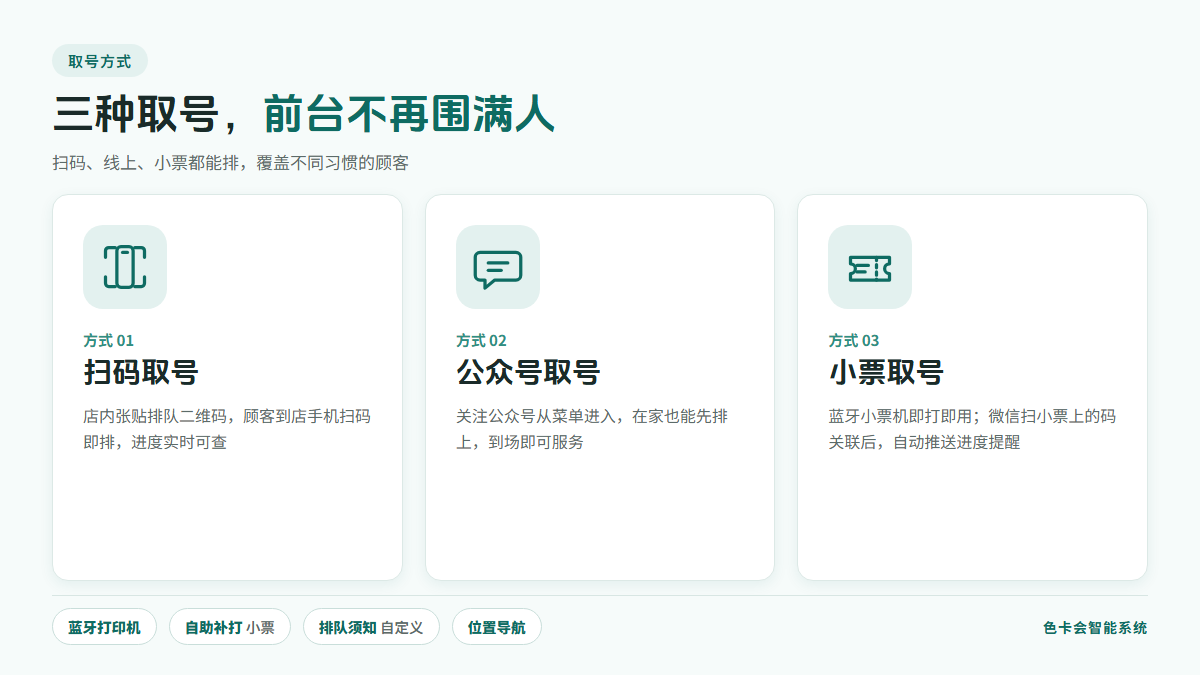Viewport: 1200px width, 675px height.
Task: Click the 方式 02 label
Action: [x=482, y=340]
